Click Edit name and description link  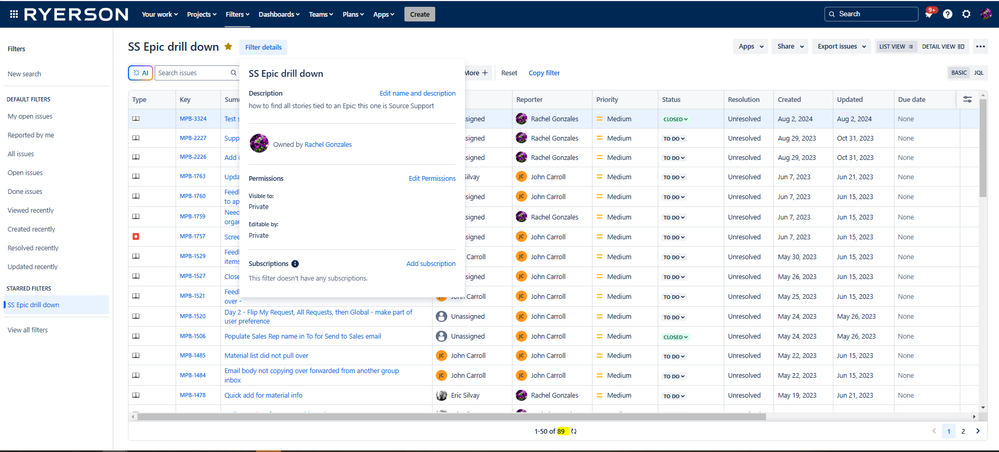pyautogui.click(x=417, y=93)
